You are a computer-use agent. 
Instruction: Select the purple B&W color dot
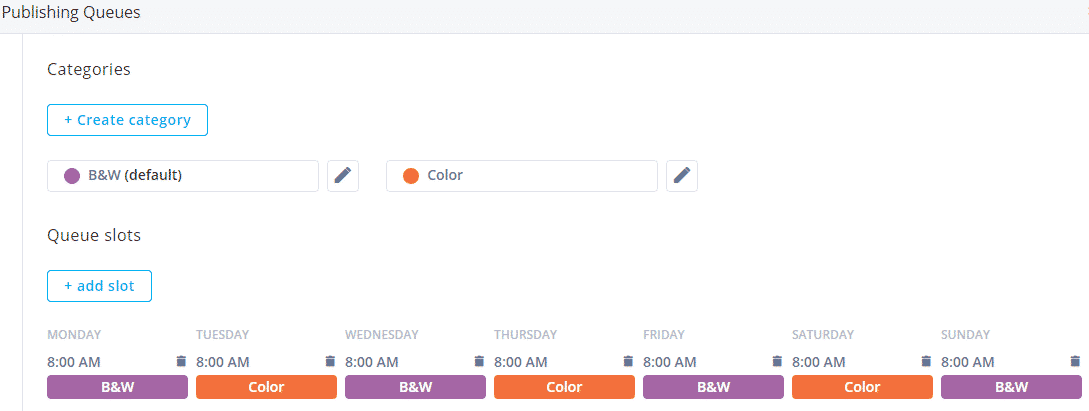point(72,176)
